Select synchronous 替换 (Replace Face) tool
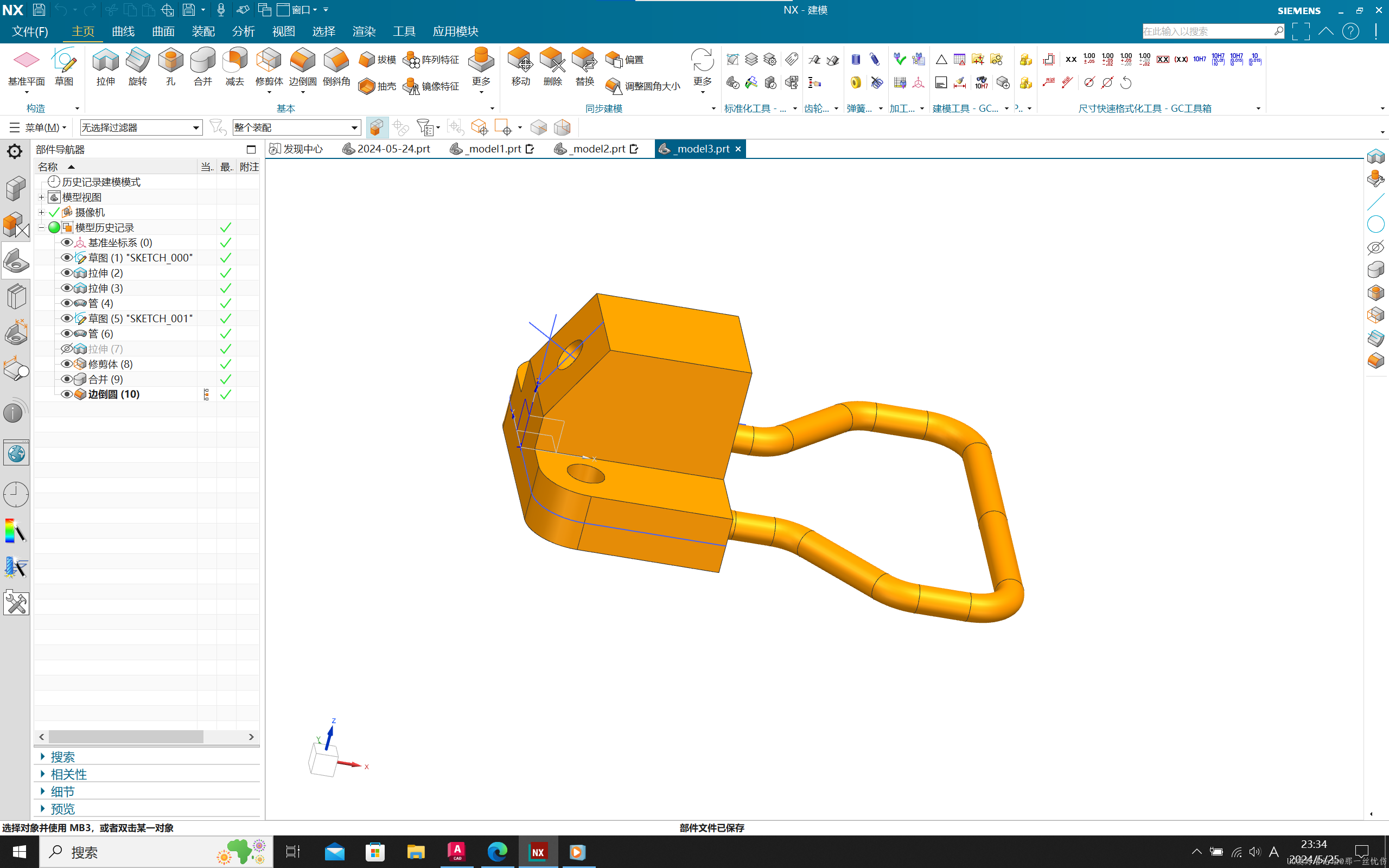This screenshot has width=1389, height=868. point(585,67)
